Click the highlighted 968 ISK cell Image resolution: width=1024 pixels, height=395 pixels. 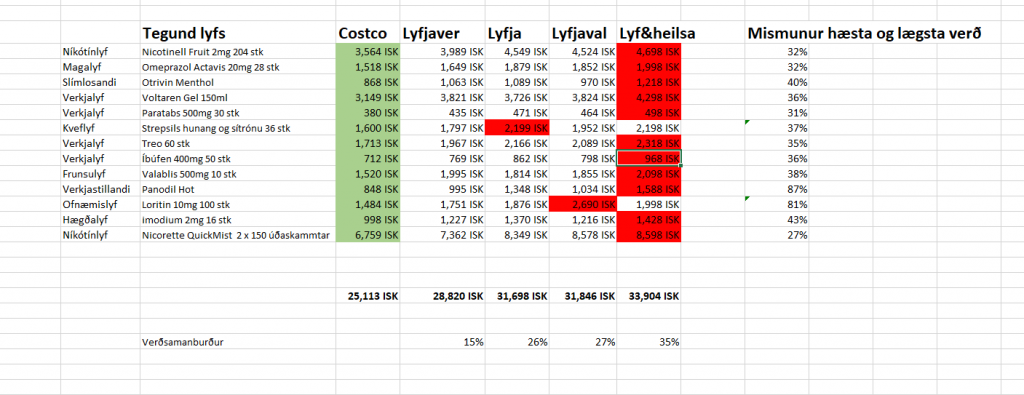649,159
